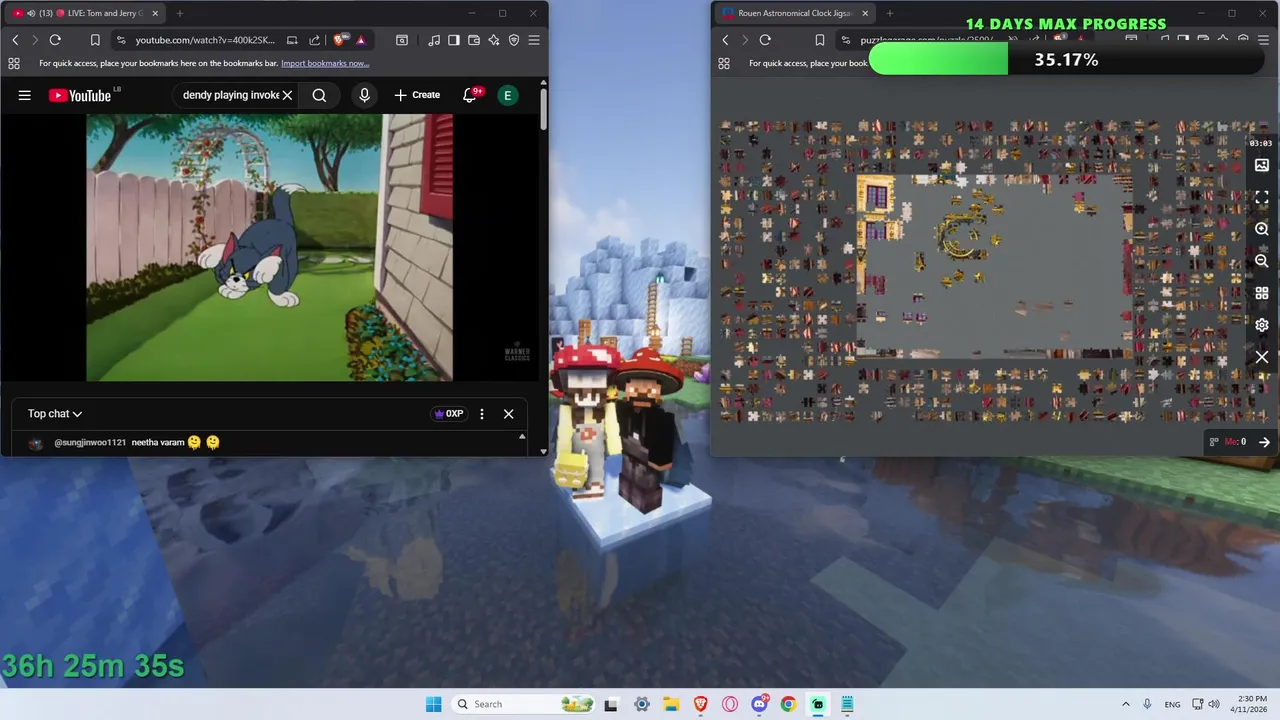
Task: Open Brave Wallet in YouTube window
Action: click(474, 40)
